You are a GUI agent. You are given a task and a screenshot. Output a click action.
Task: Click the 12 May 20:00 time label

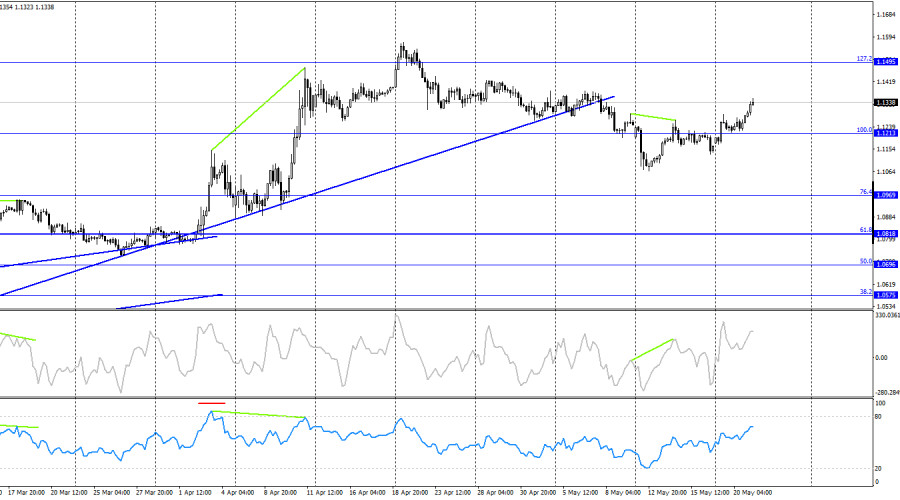pos(667,493)
